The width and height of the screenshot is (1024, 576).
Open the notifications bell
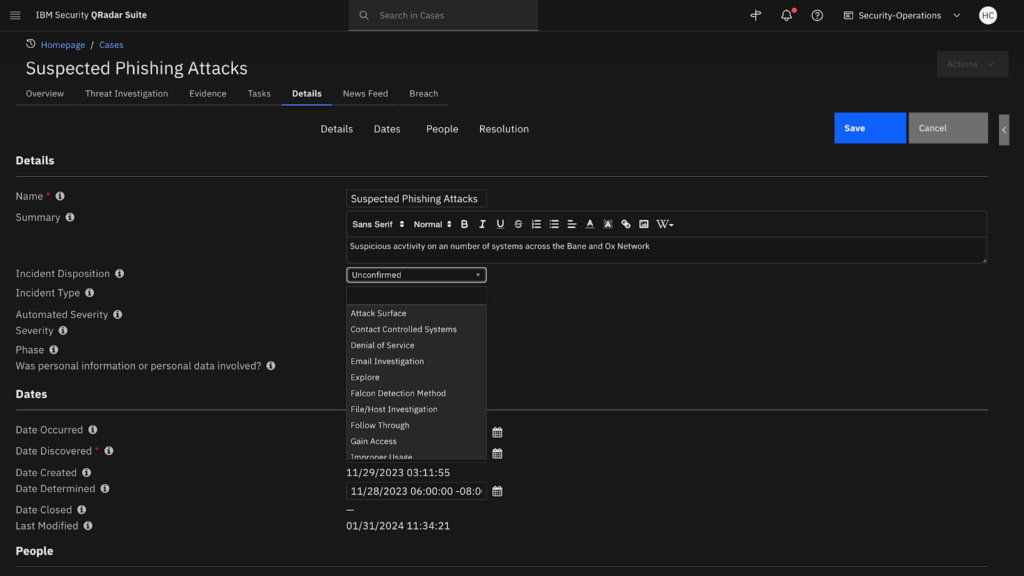coord(786,16)
